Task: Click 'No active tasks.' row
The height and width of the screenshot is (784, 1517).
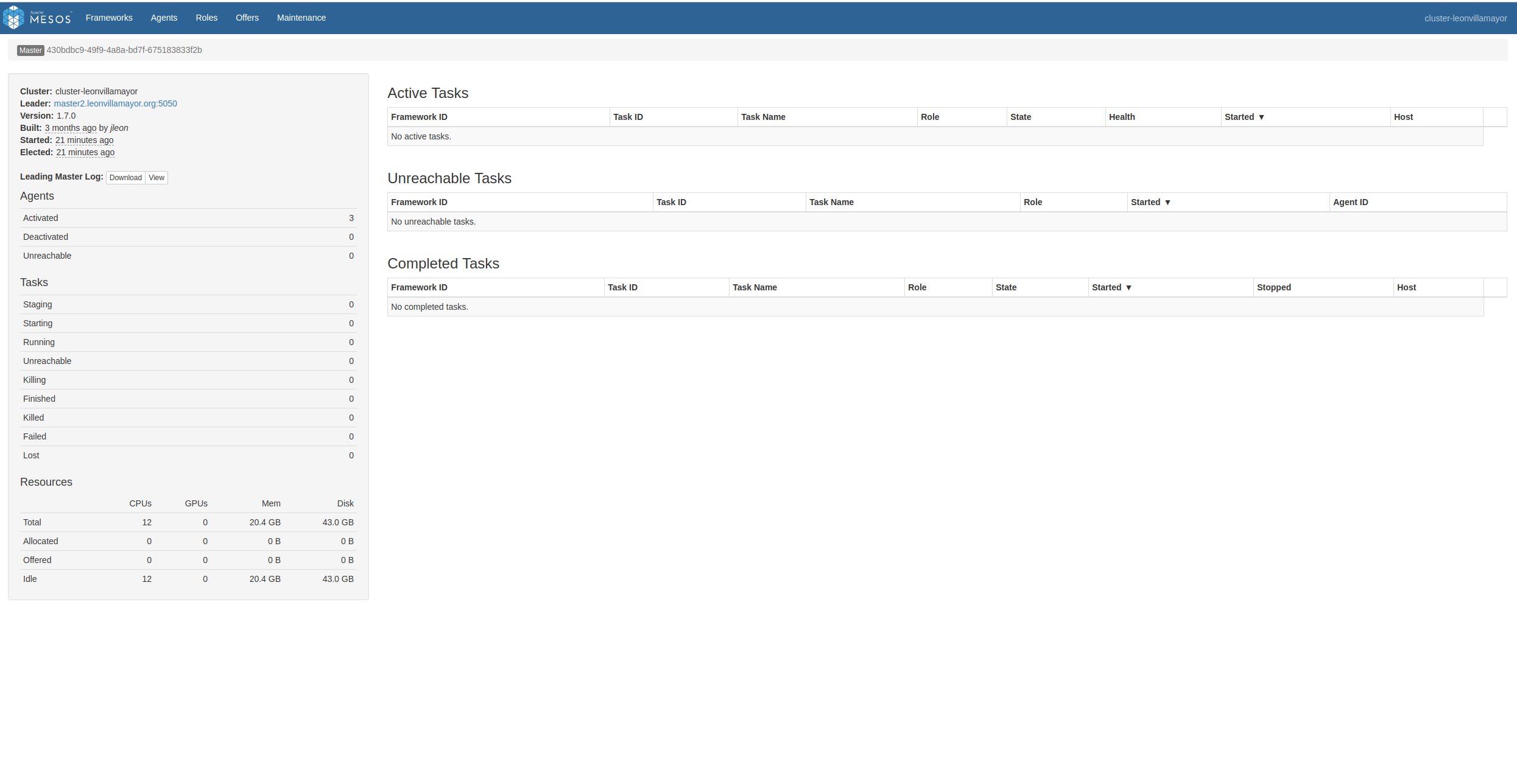Action: click(x=935, y=136)
